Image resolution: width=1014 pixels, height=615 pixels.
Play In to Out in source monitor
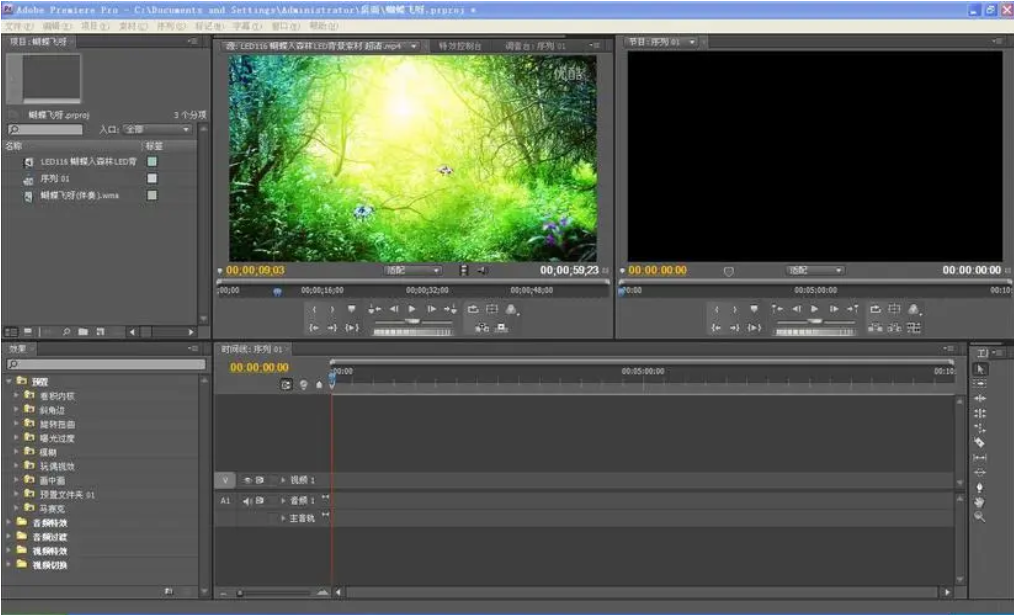pos(352,328)
